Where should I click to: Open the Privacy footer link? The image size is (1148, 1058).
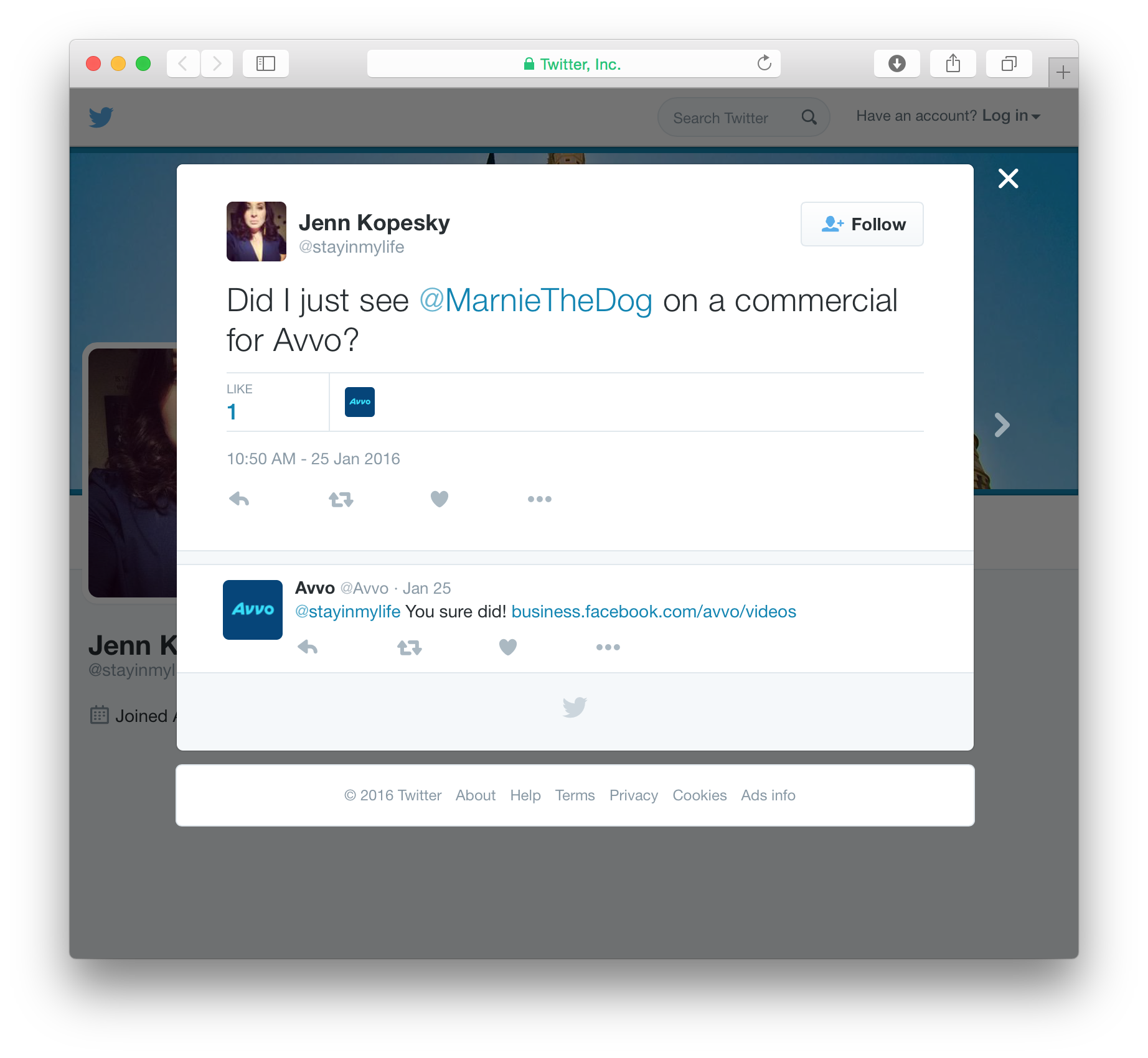click(634, 795)
